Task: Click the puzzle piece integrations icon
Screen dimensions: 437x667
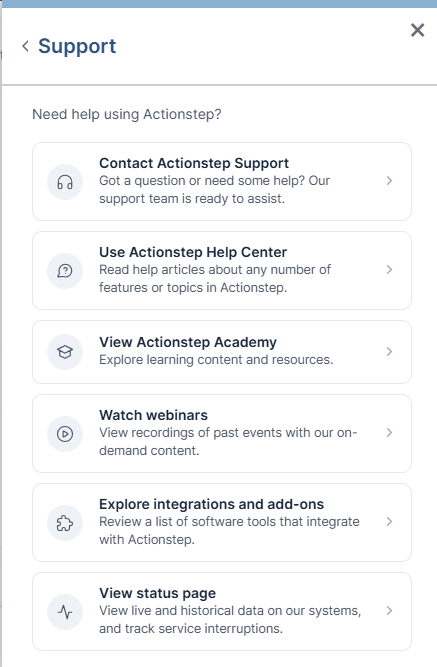Action: [x=65, y=523]
